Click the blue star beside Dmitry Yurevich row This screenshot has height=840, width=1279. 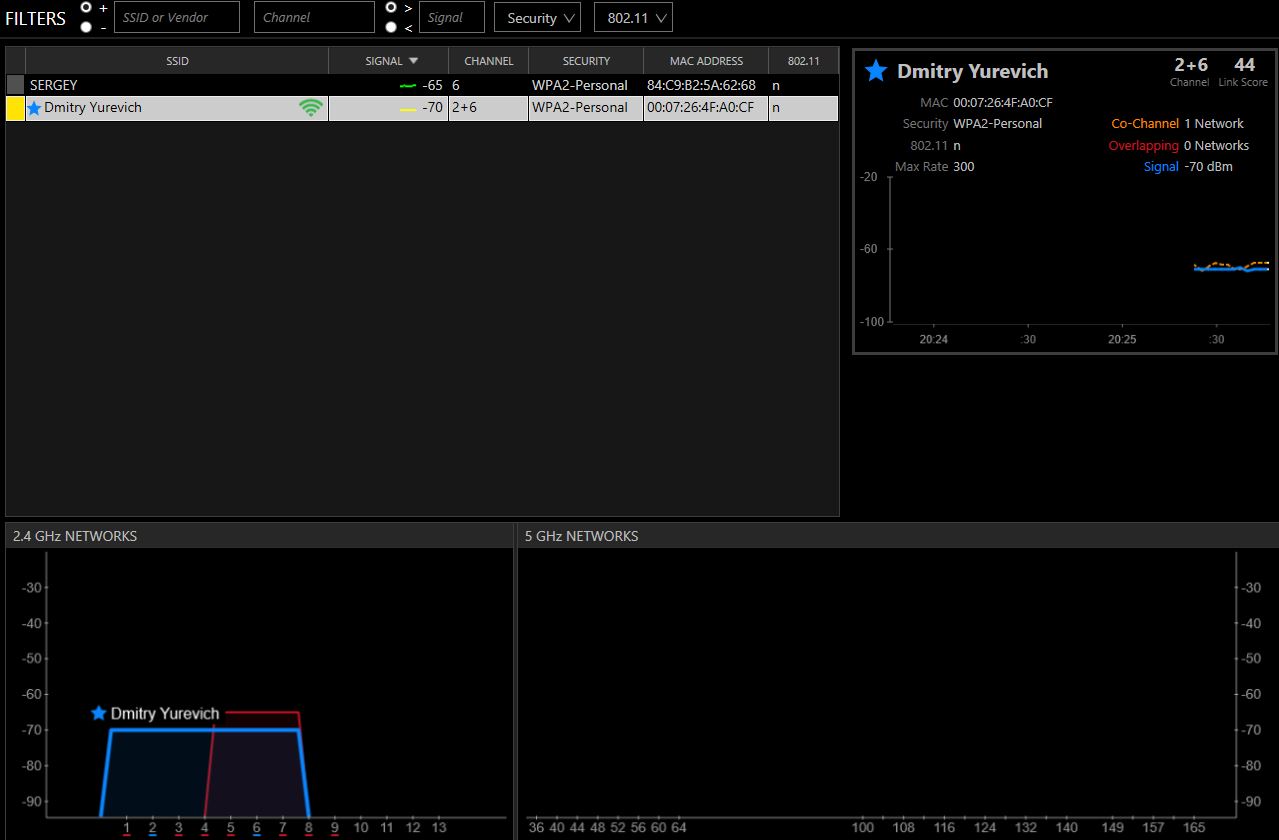click(35, 108)
